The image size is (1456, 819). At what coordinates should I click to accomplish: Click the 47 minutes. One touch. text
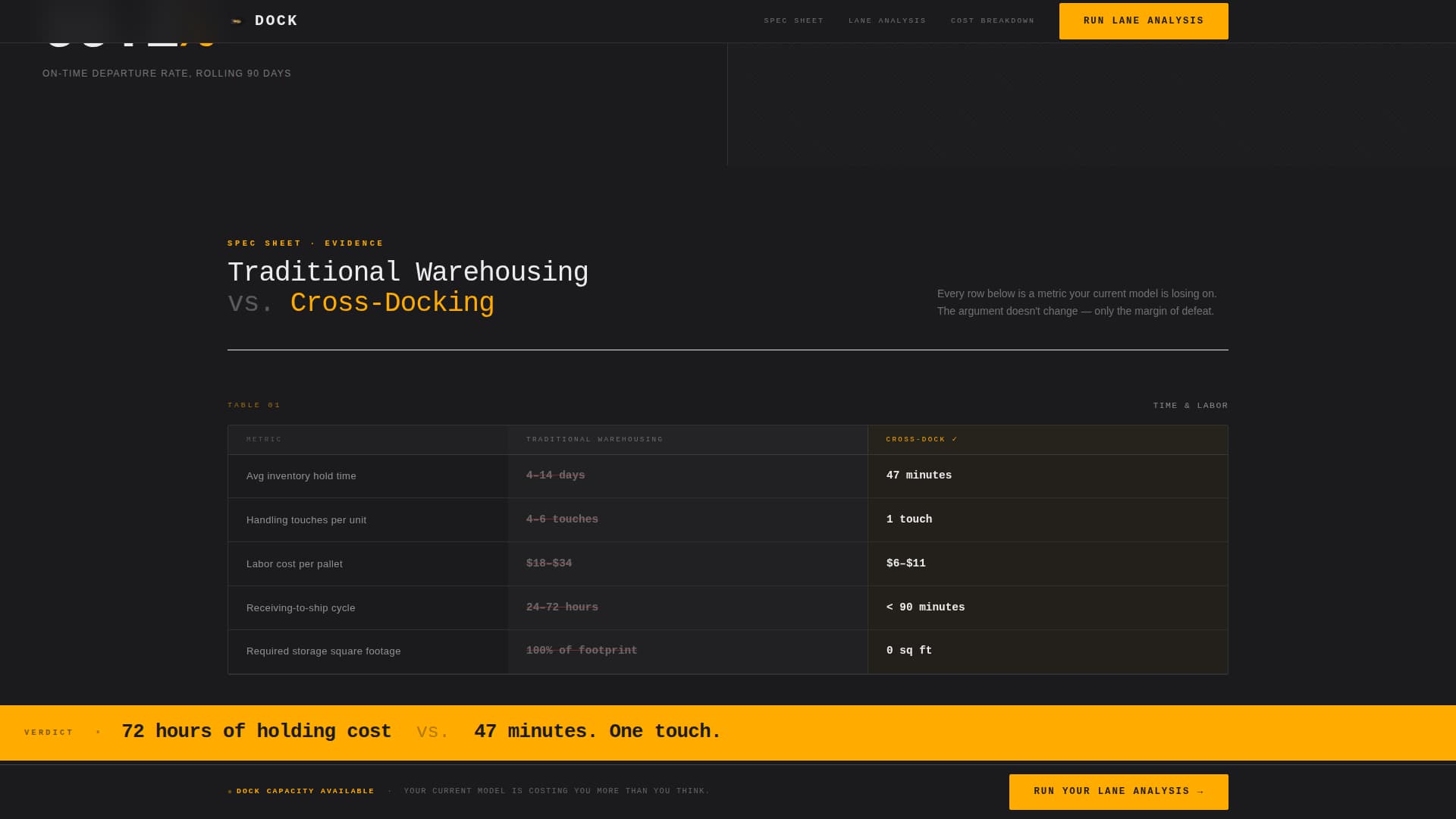coord(597,732)
